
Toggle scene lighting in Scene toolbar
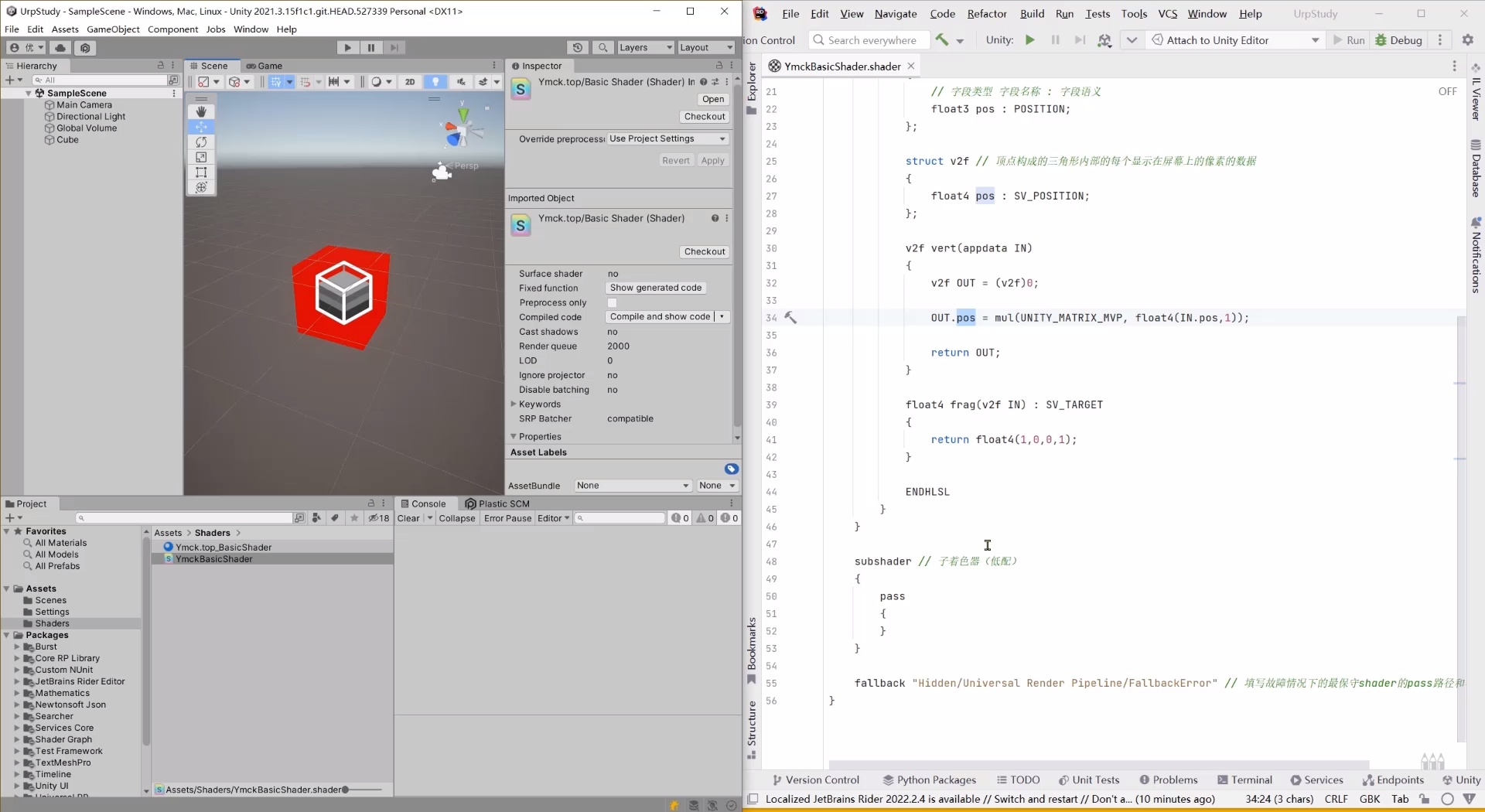pyautogui.click(x=435, y=81)
